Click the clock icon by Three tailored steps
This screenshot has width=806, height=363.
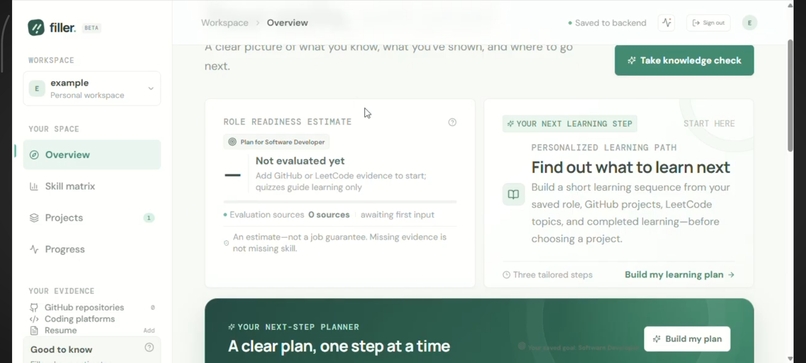[506, 275]
